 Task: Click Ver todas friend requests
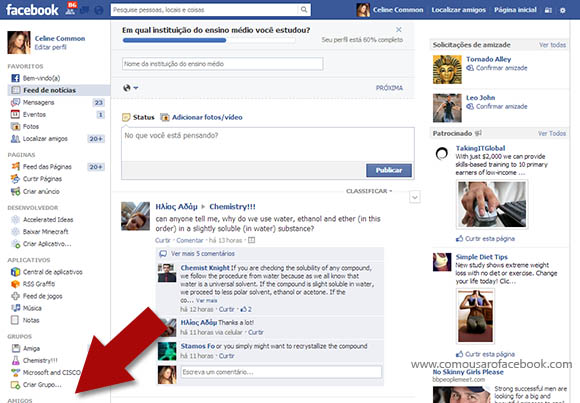[552, 45]
